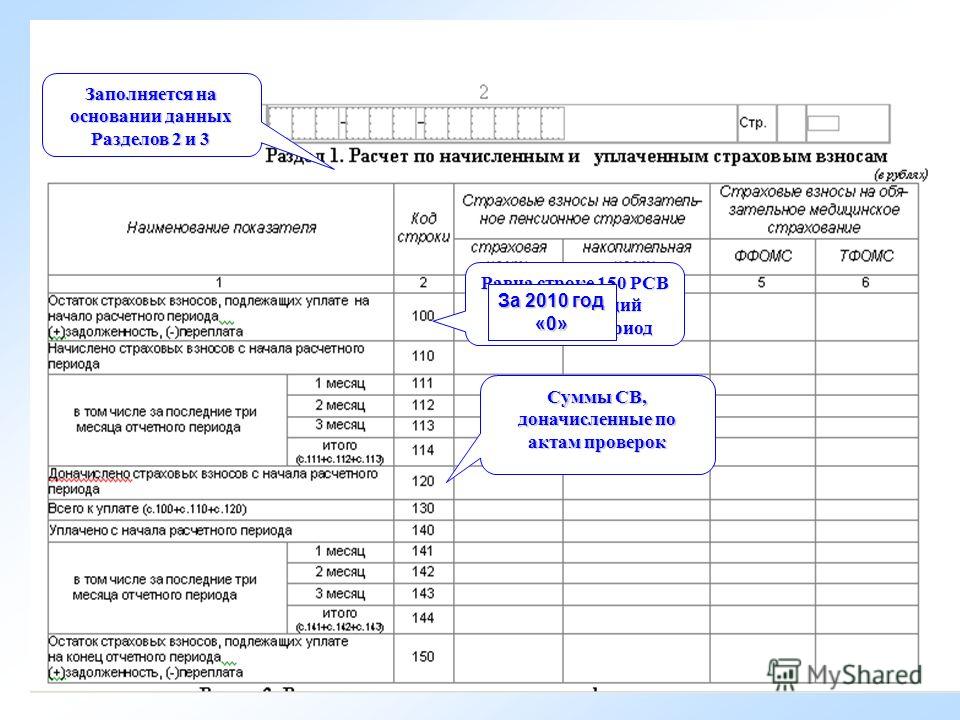Select 'итого (с.141+с.142+с.143)' cell
960x720 pixels.
coord(340,620)
